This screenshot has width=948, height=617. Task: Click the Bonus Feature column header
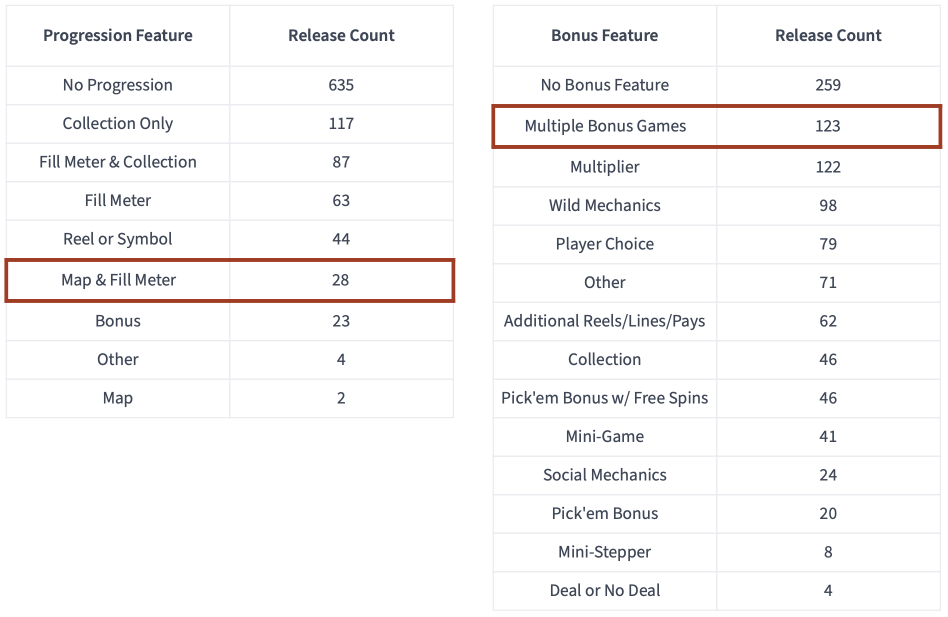click(x=605, y=36)
